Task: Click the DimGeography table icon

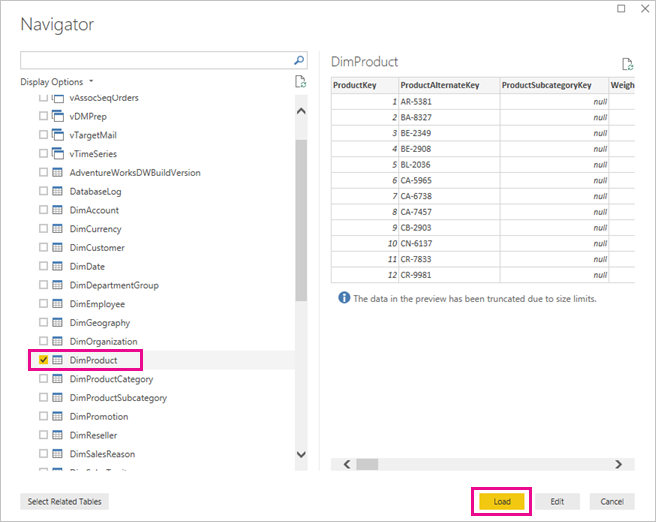Action: pos(57,322)
